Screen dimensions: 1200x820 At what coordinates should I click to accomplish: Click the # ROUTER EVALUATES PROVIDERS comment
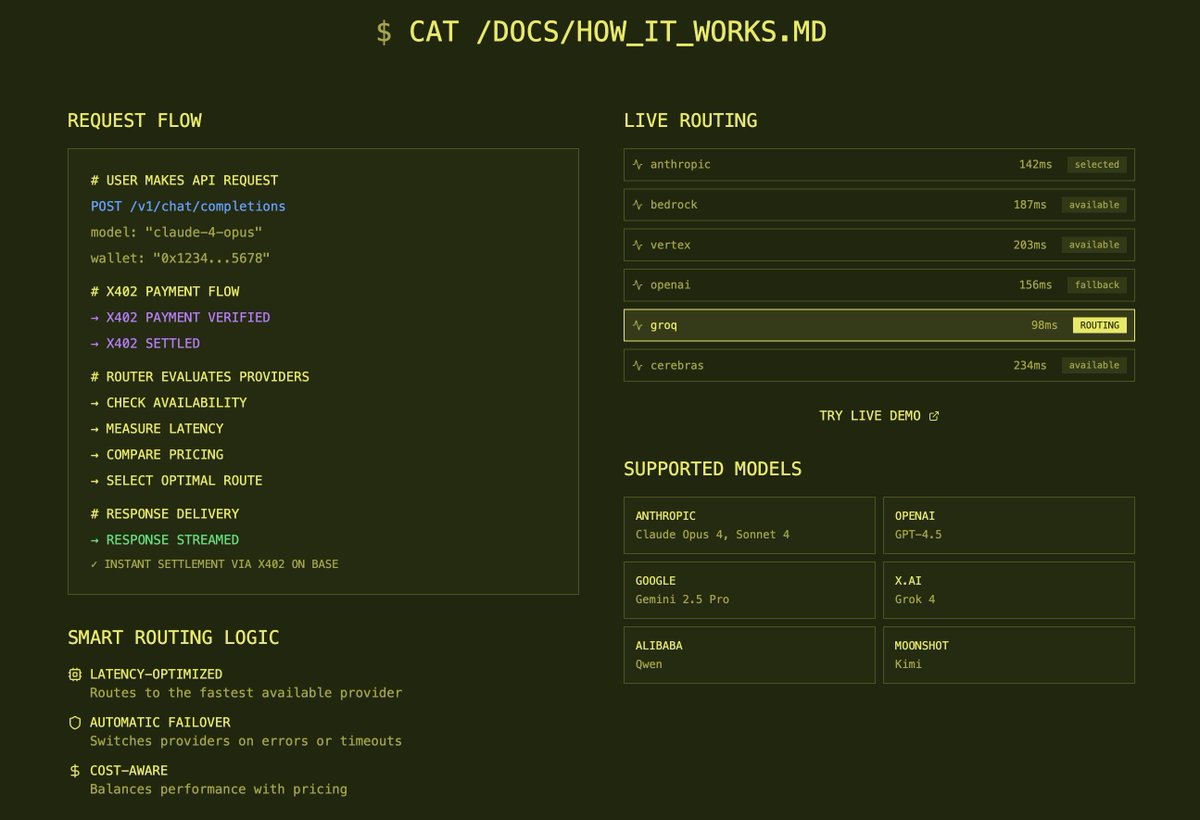click(200, 376)
